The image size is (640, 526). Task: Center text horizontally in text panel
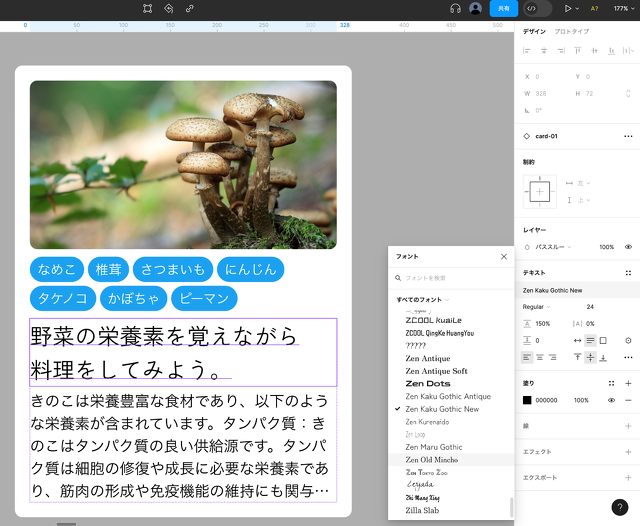coord(540,357)
